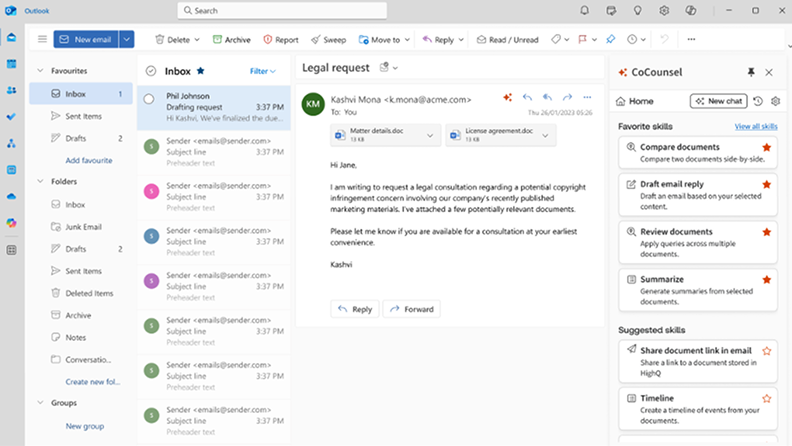Expand the New email dropdown arrow
792x446 pixels.
(x=126, y=40)
